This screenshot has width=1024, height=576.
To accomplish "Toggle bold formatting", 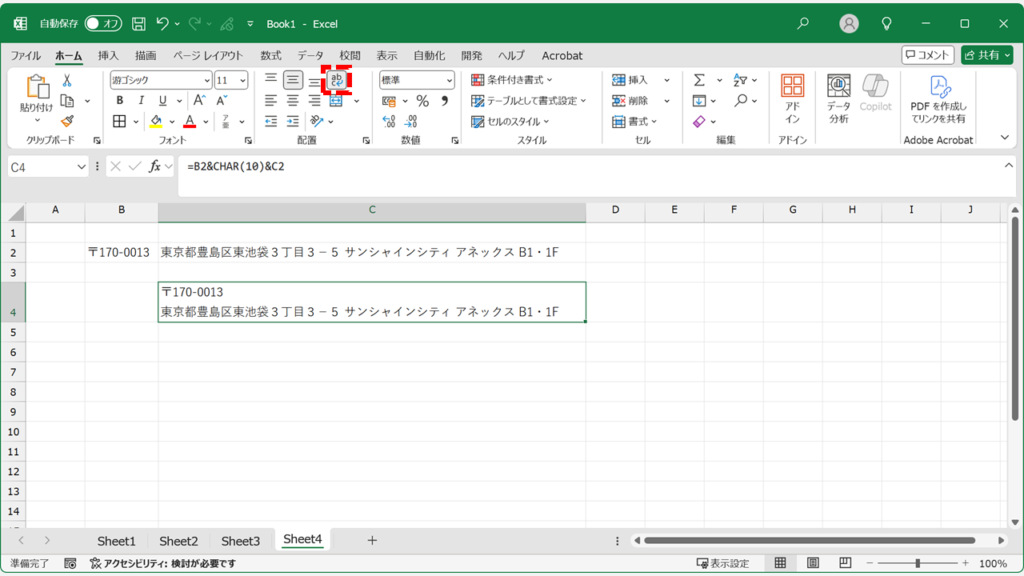I will coord(120,101).
